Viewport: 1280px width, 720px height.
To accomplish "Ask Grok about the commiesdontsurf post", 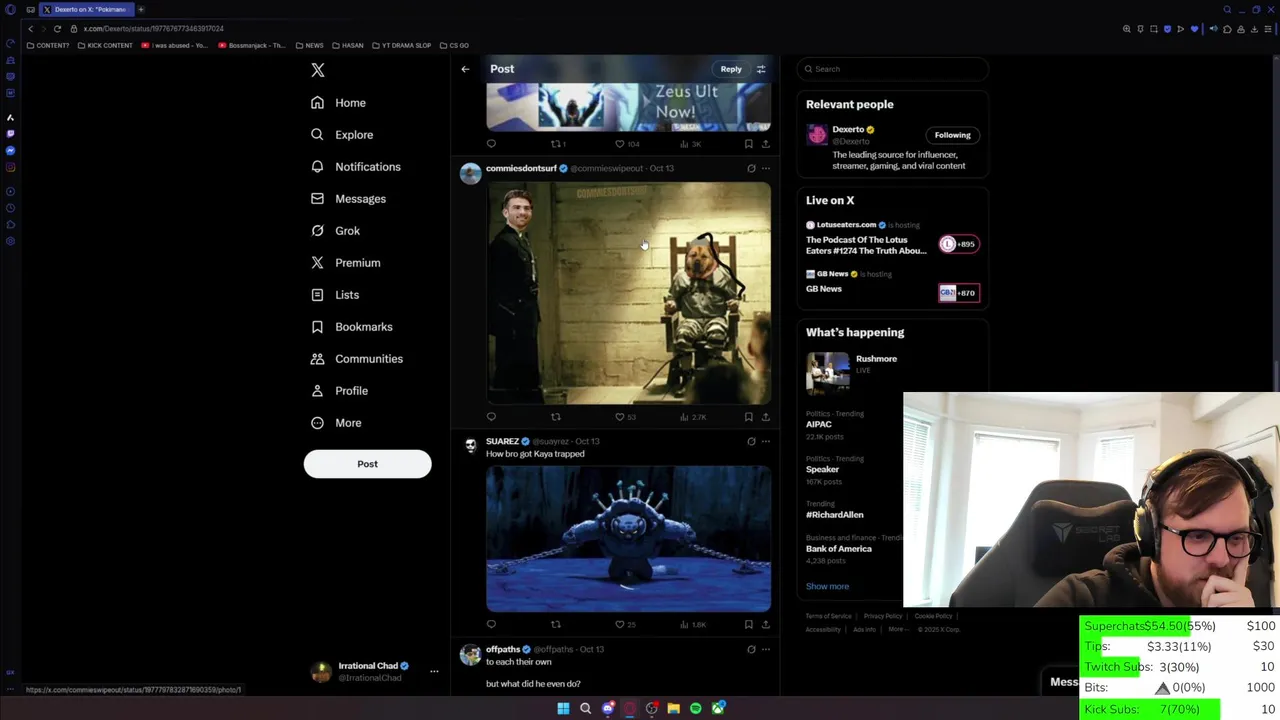I will pyautogui.click(x=751, y=168).
